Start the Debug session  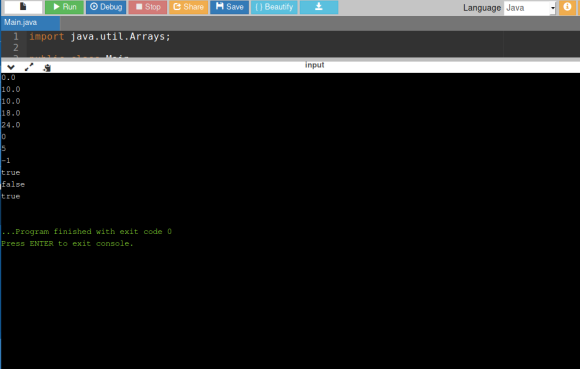(x=106, y=7)
